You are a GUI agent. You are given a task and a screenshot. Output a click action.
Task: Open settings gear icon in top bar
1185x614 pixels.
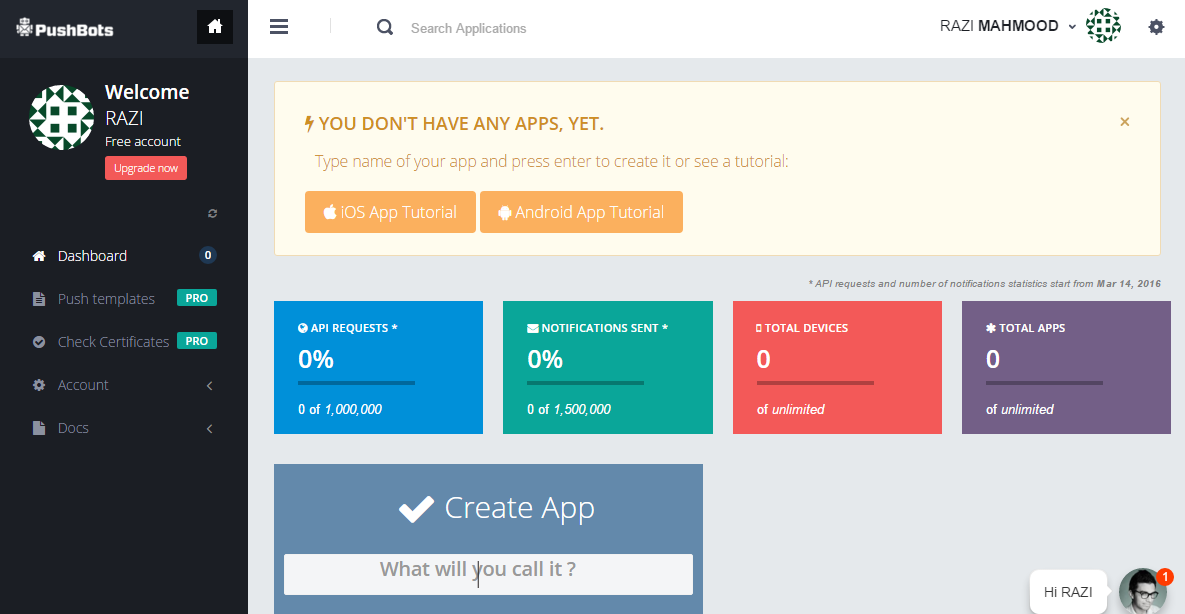pos(1156,27)
